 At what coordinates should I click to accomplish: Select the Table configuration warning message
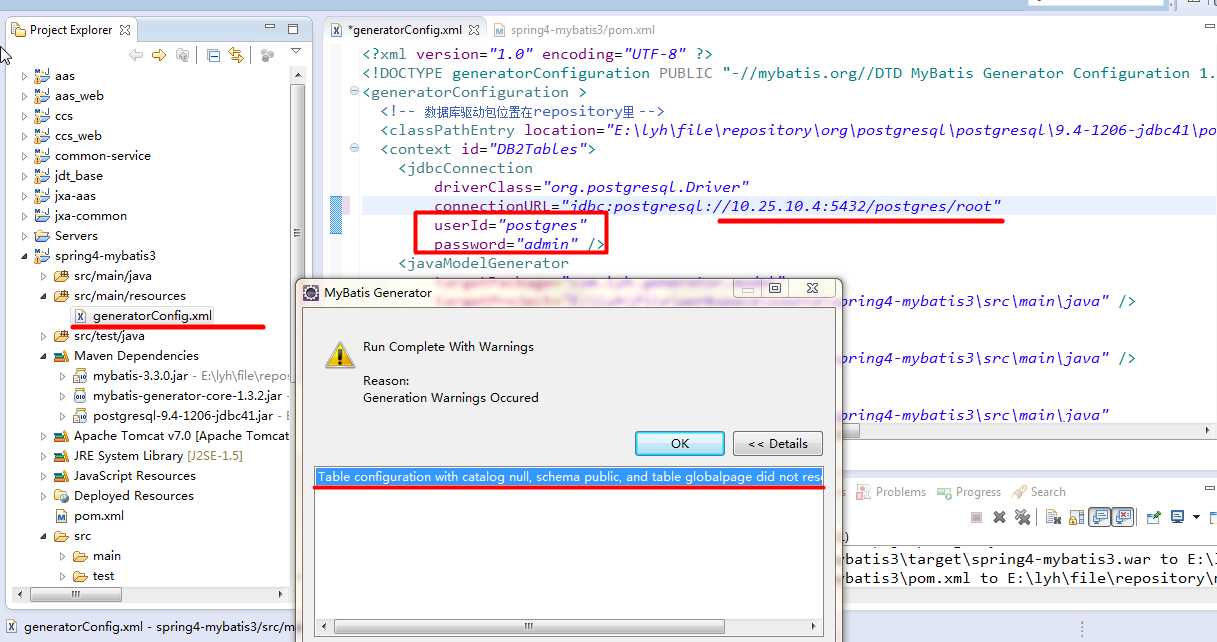[569, 477]
